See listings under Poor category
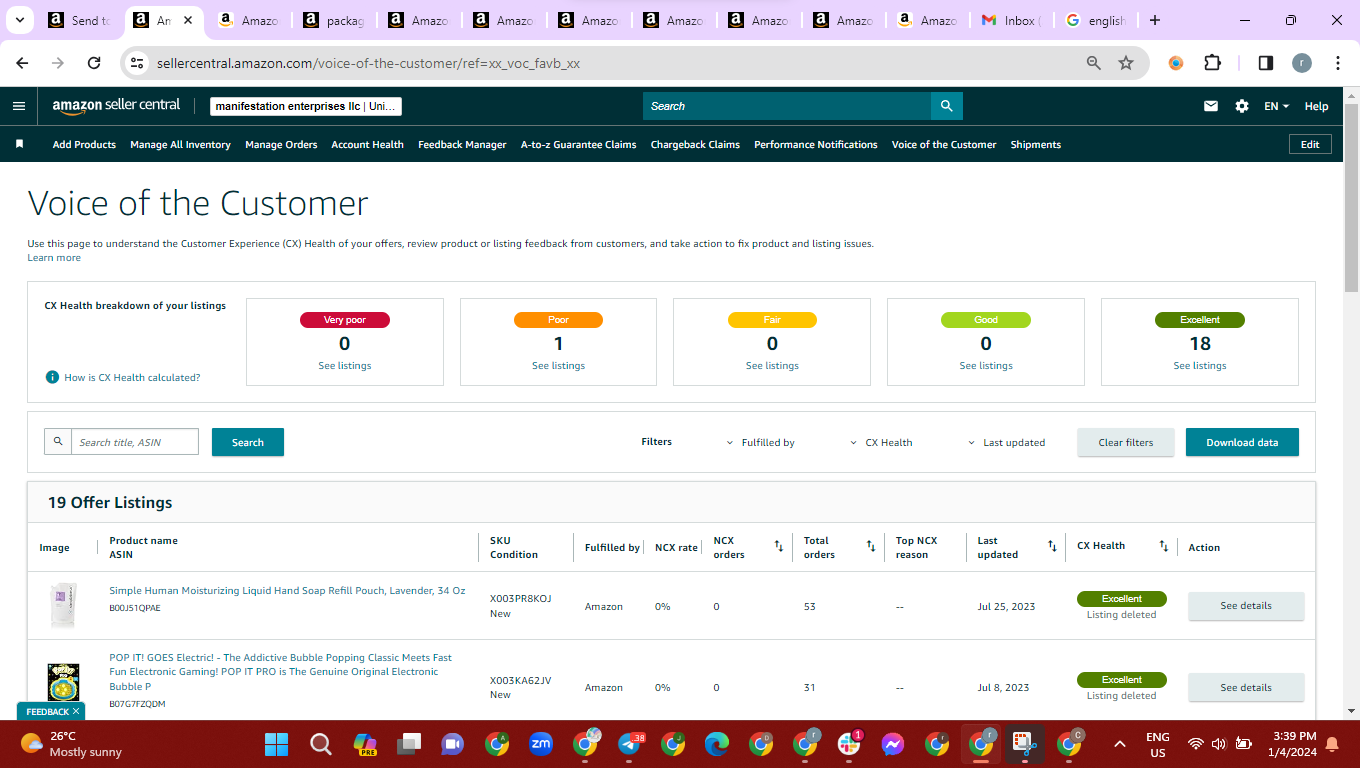Screen dimensions: 1360x768 [x=558, y=366]
